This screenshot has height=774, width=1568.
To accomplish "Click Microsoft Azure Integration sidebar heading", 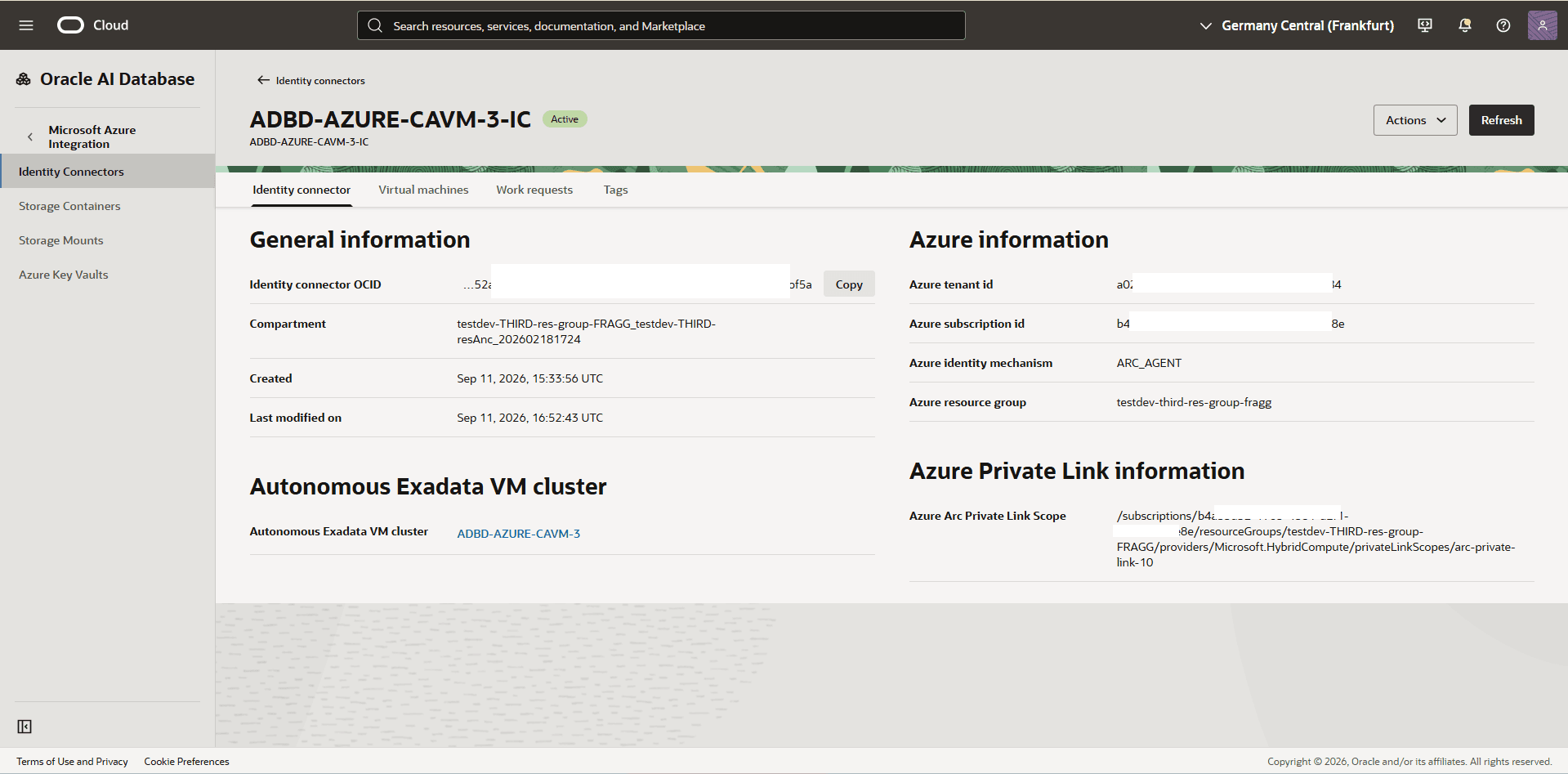I will pyautogui.click(x=92, y=136).
